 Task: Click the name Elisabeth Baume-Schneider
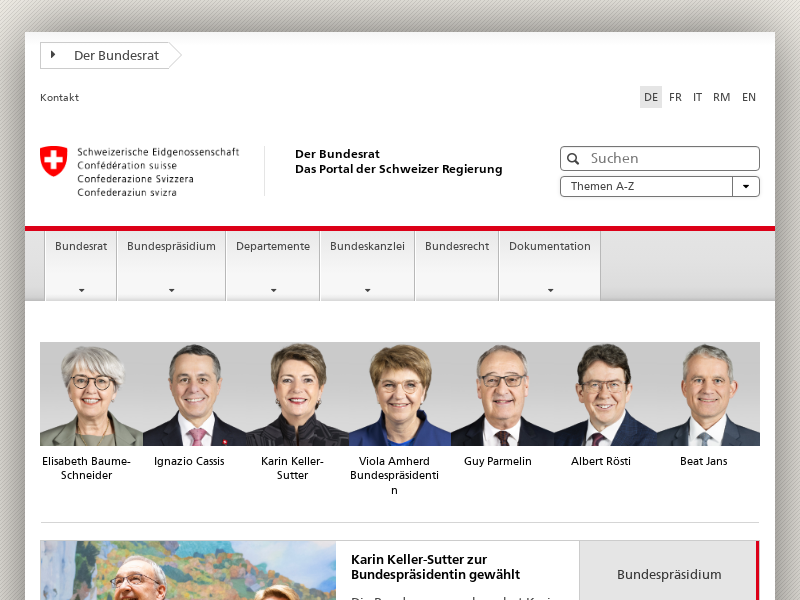[86, 468]
